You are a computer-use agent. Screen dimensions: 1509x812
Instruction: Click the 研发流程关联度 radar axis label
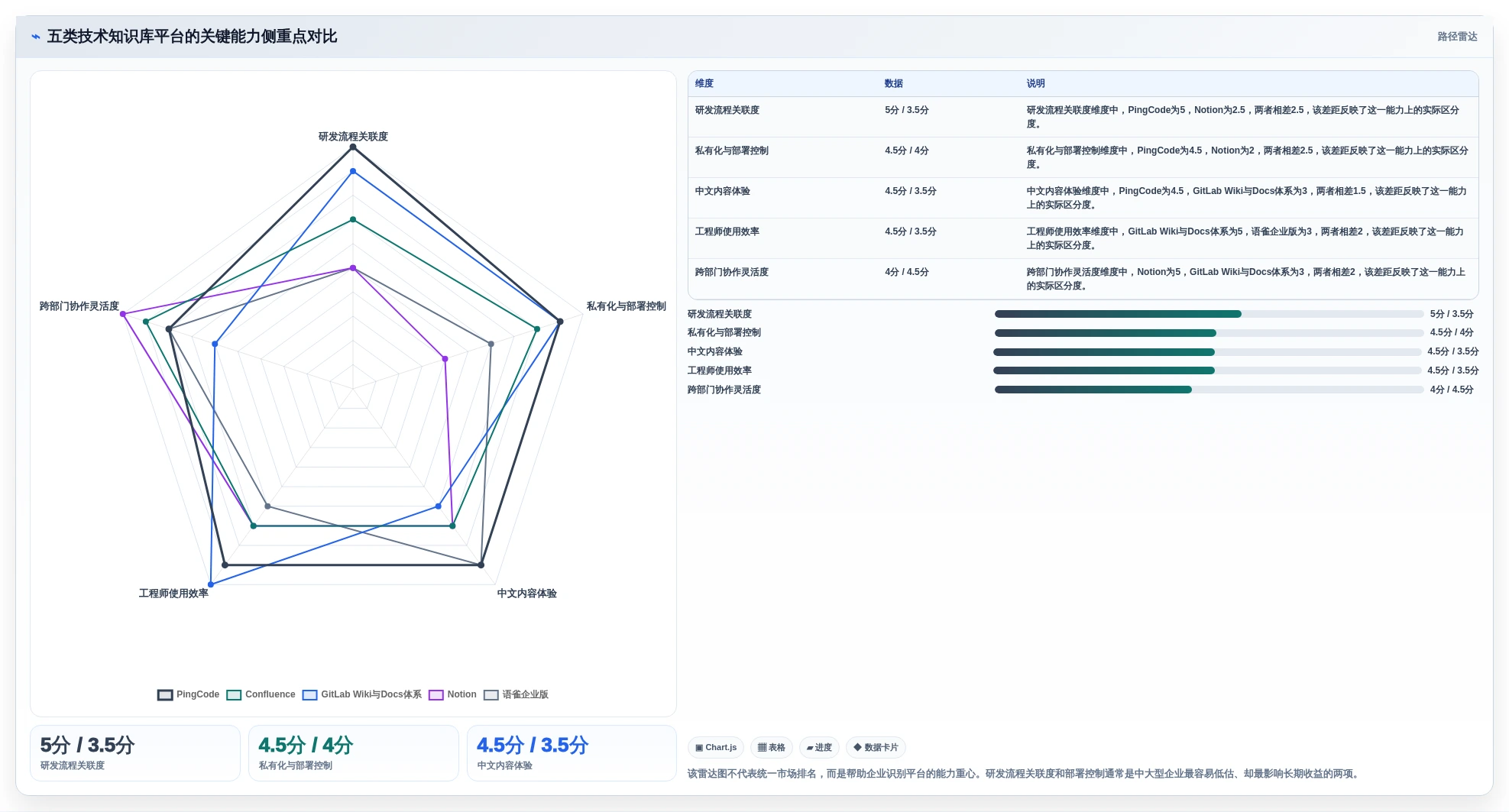pos(353,137)
